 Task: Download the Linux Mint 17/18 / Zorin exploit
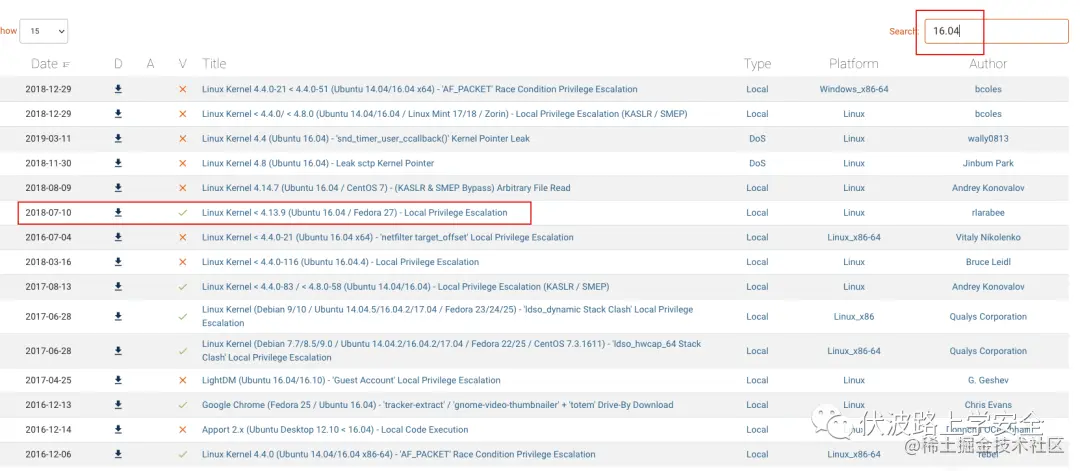click(118, 114)
